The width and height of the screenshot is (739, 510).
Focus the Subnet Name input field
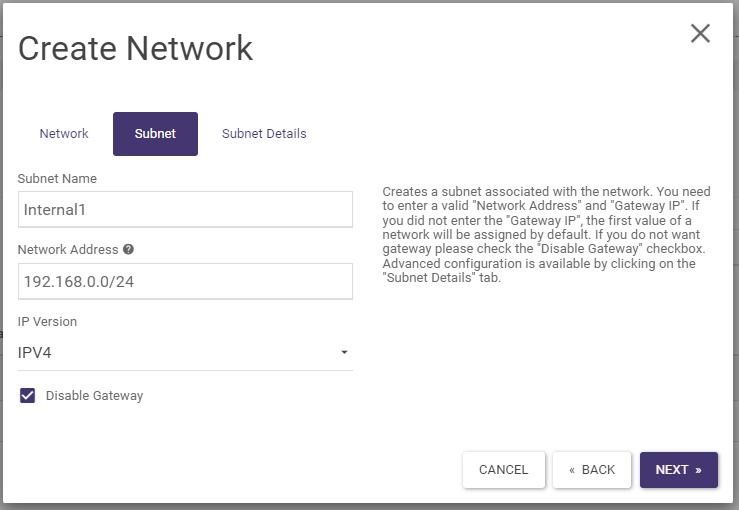tap(185, 210)
